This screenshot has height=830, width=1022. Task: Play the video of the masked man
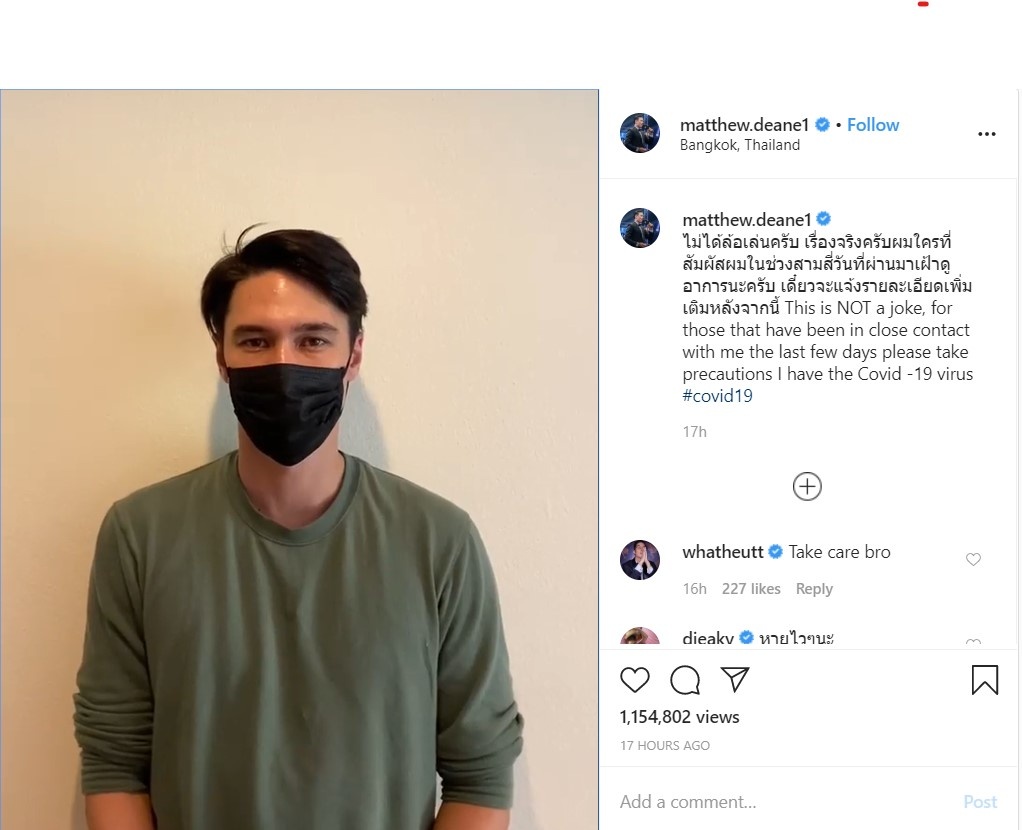click(299, 460)
